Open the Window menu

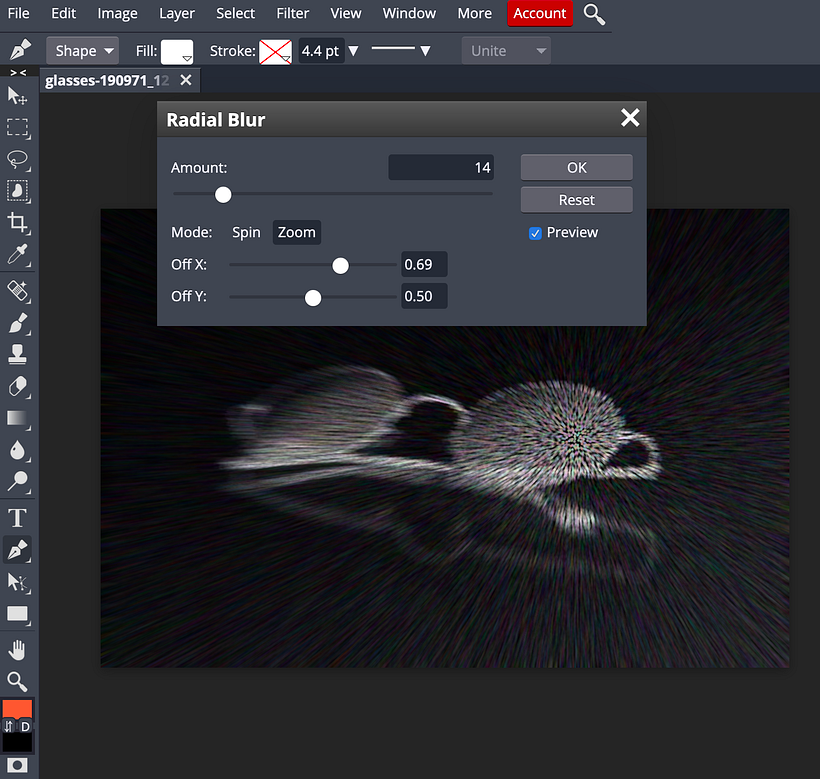point(409,13)
